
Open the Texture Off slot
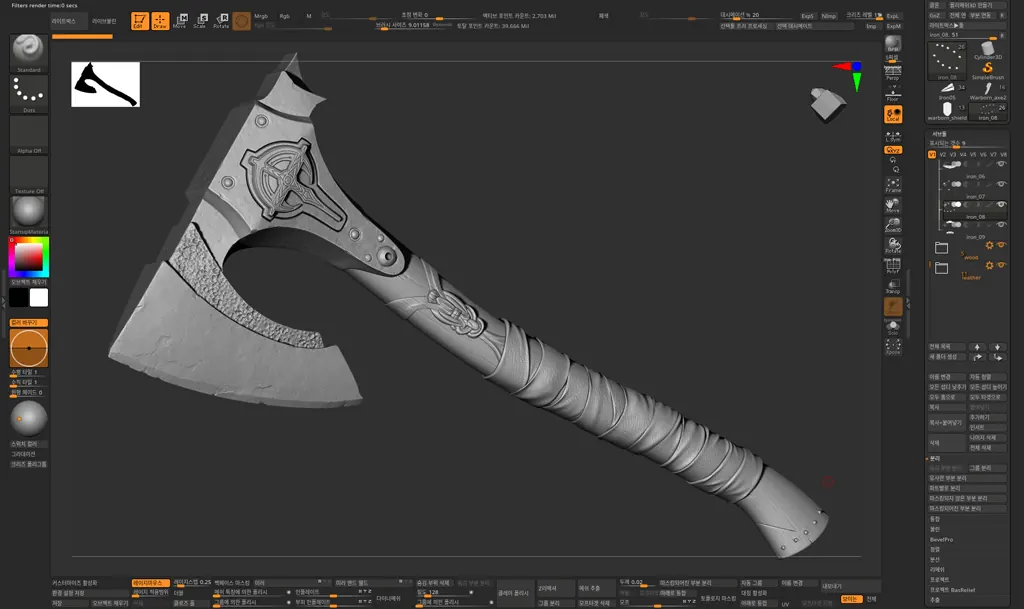28,175
